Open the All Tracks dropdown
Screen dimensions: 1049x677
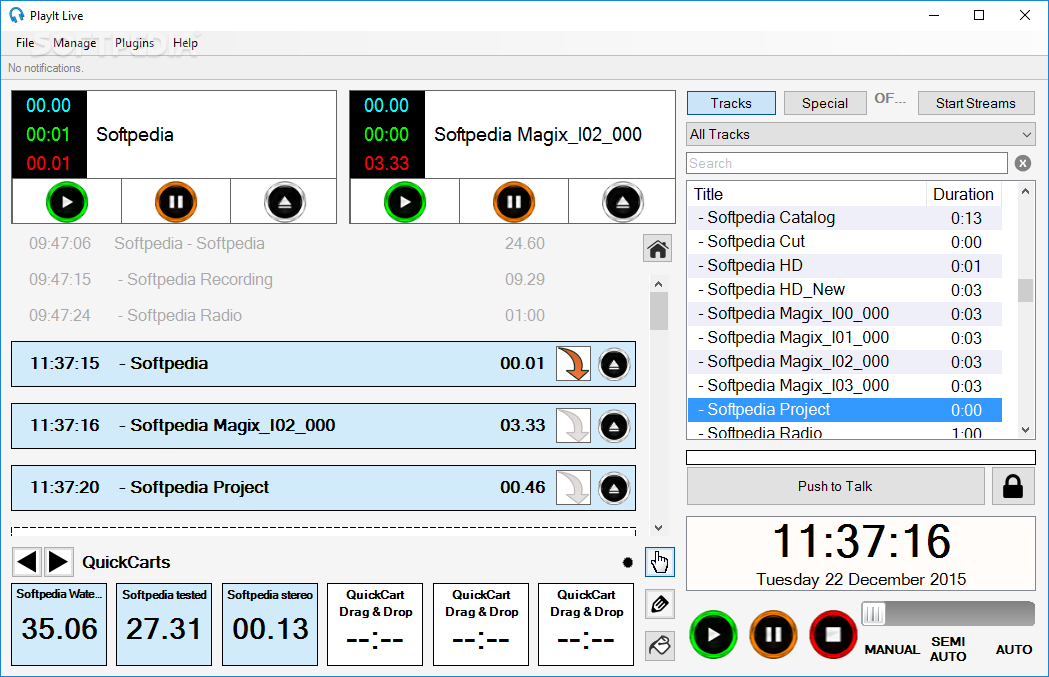[860, 134]
